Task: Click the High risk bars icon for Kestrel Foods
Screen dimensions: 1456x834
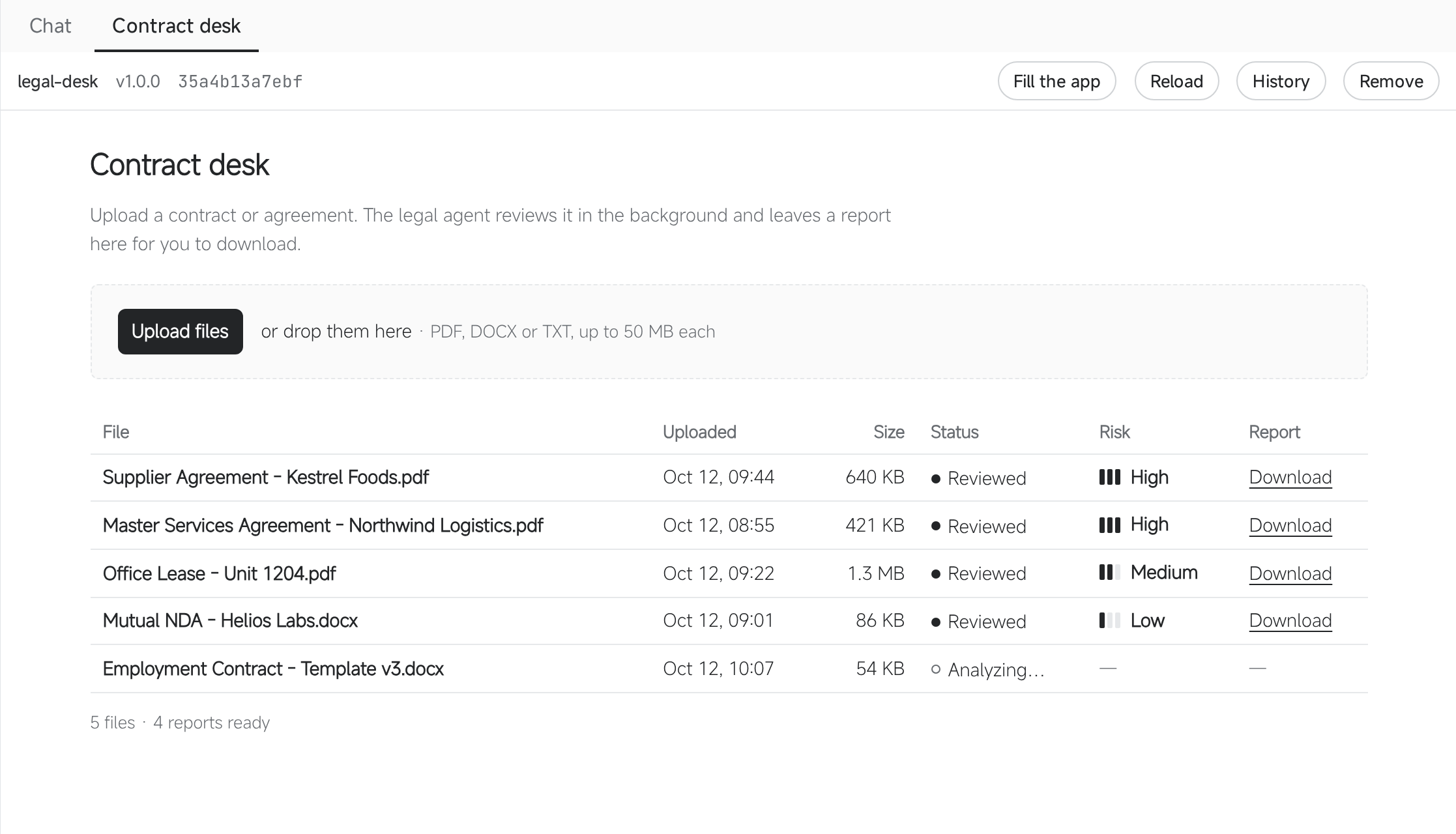Action: 1109,478
